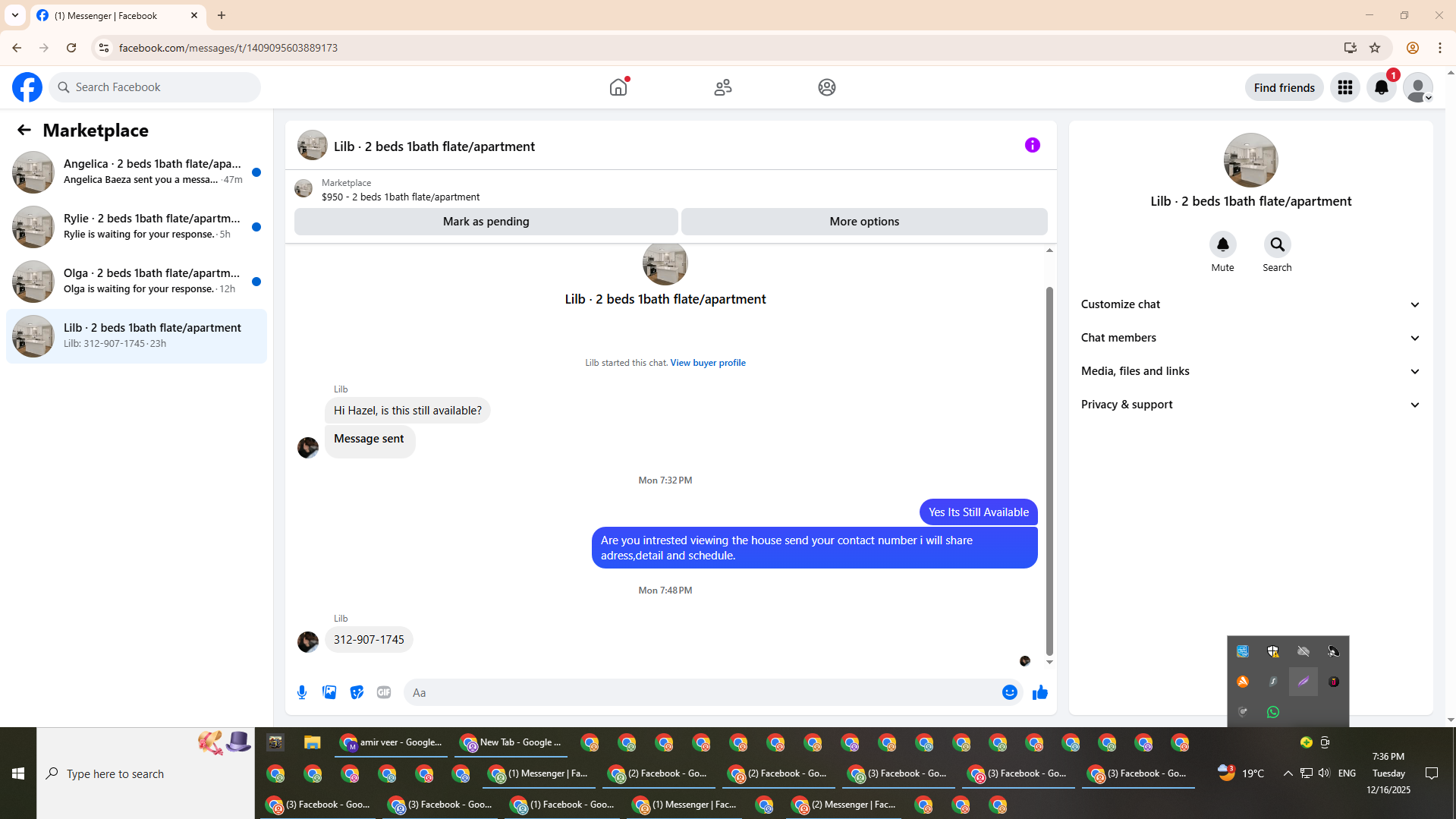
Task: Open a new browser tab
Action: pyautogui.click(x=222, y=15)
